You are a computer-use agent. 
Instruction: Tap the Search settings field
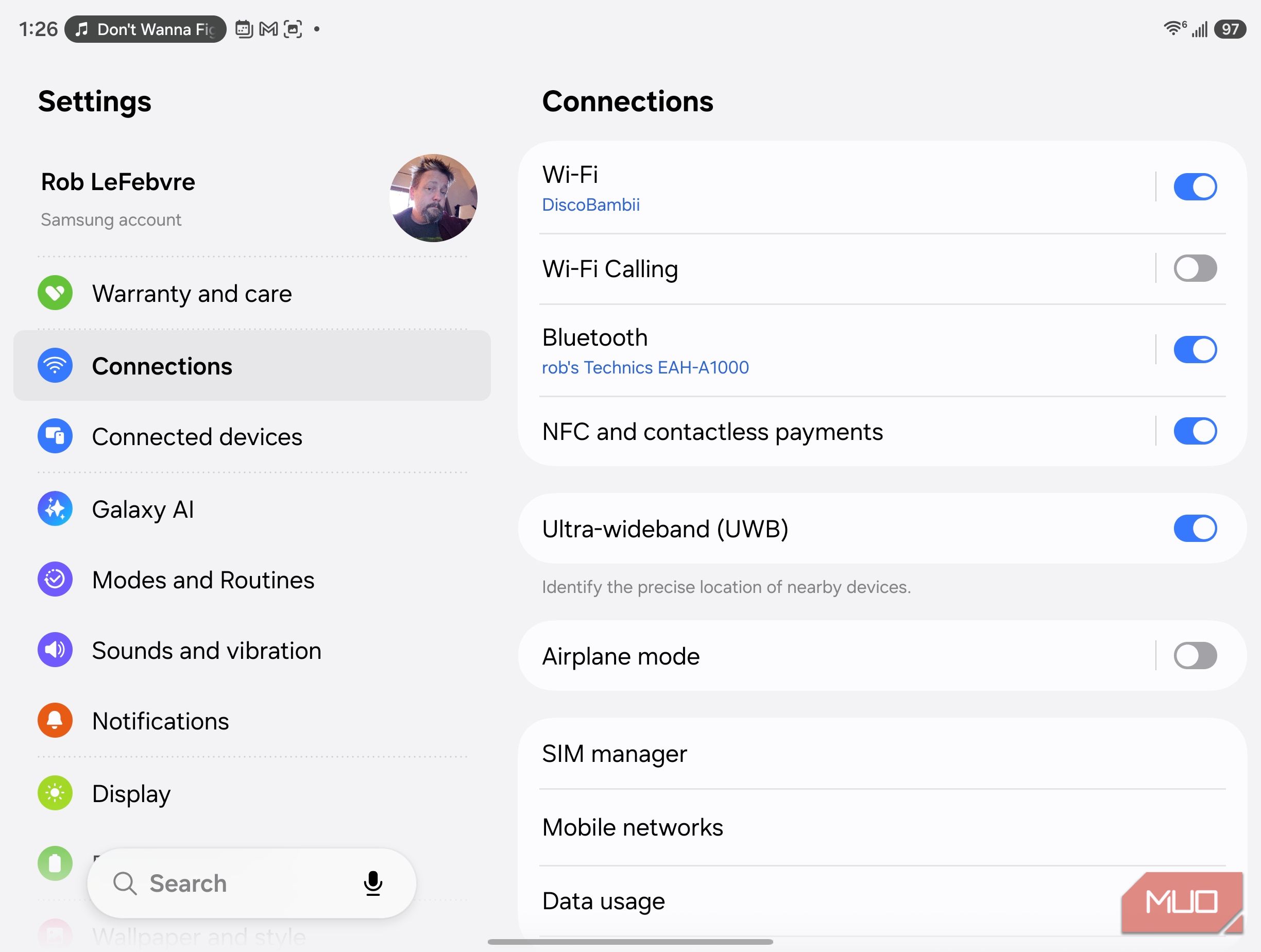click(251, 883)
